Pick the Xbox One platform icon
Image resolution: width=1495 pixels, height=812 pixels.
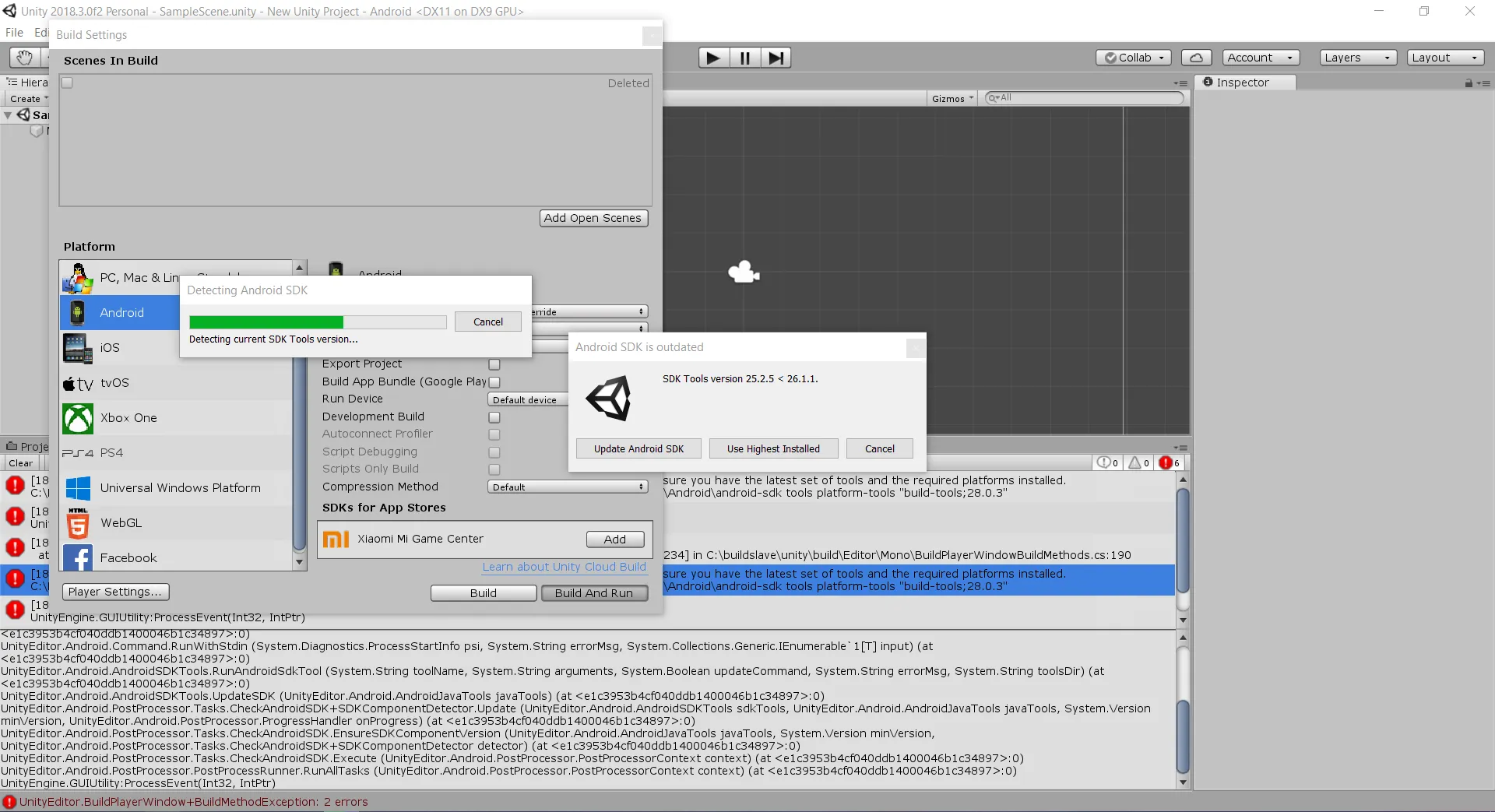78,418
